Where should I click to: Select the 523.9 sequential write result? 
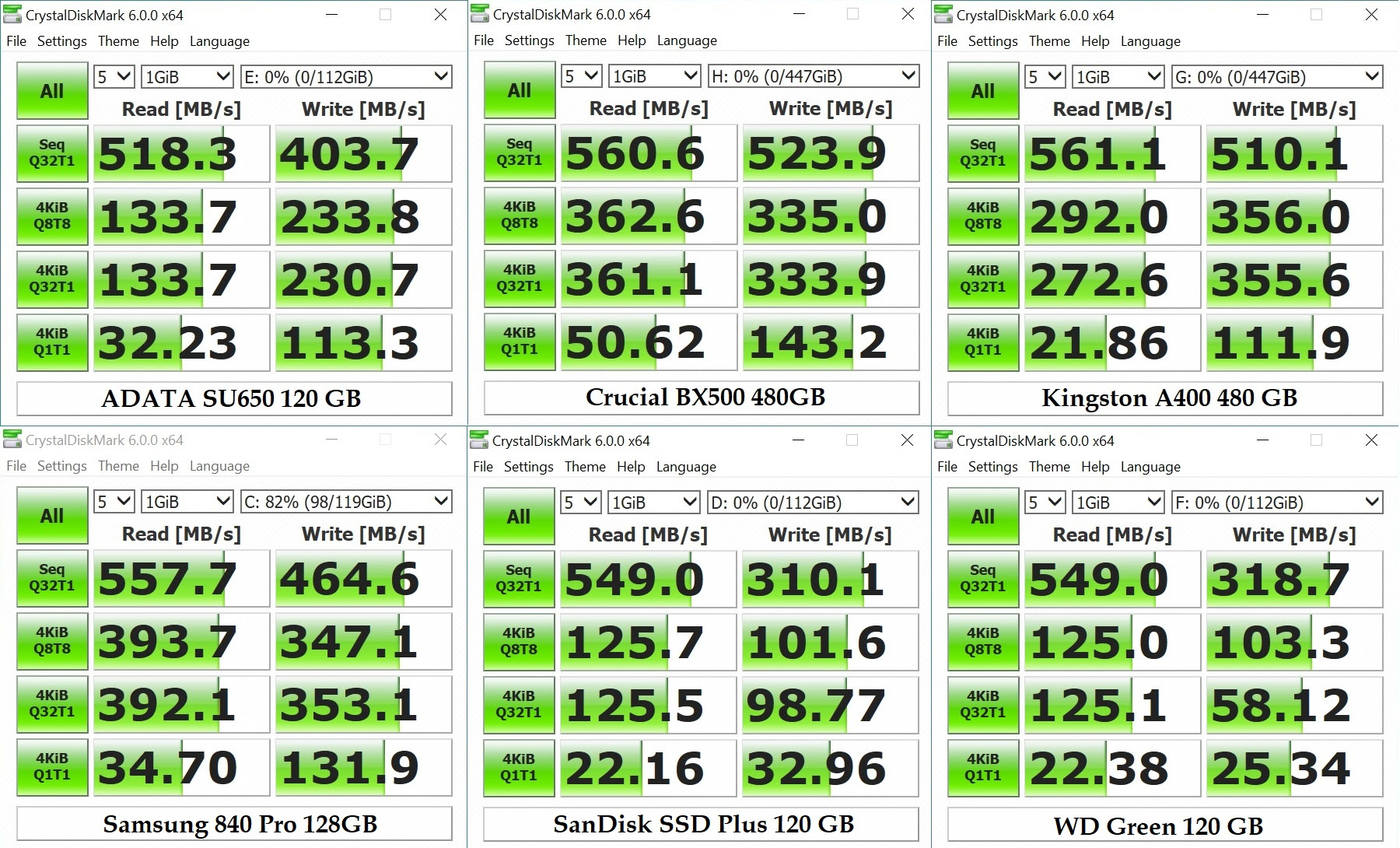(831, 153)
